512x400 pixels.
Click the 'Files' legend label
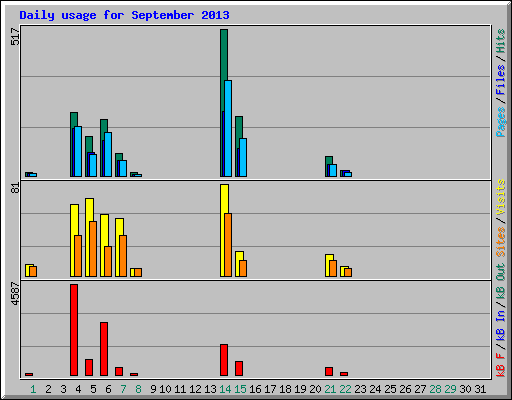pos(500,79)
